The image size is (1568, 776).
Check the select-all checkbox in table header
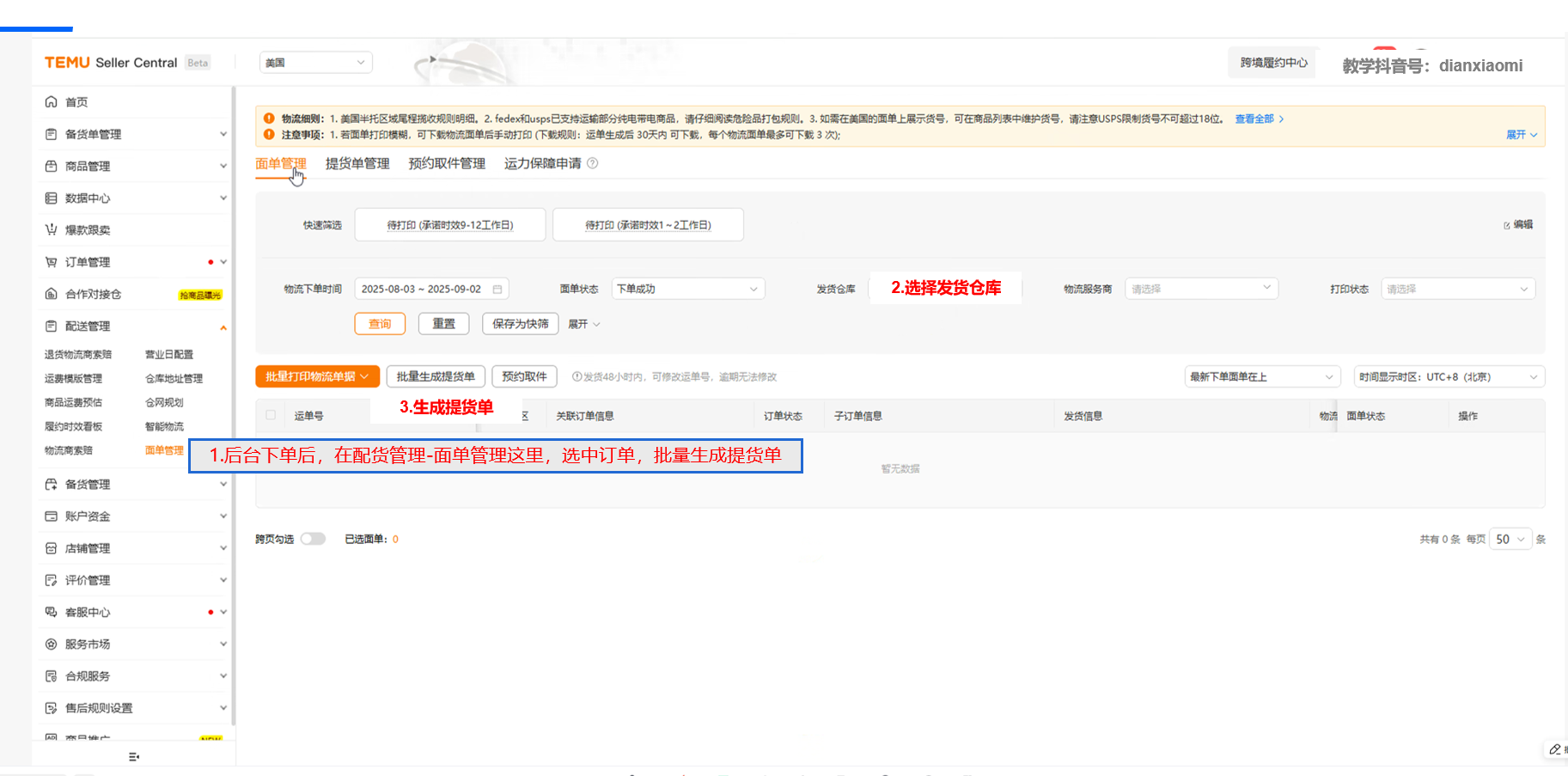pos(271,415)
